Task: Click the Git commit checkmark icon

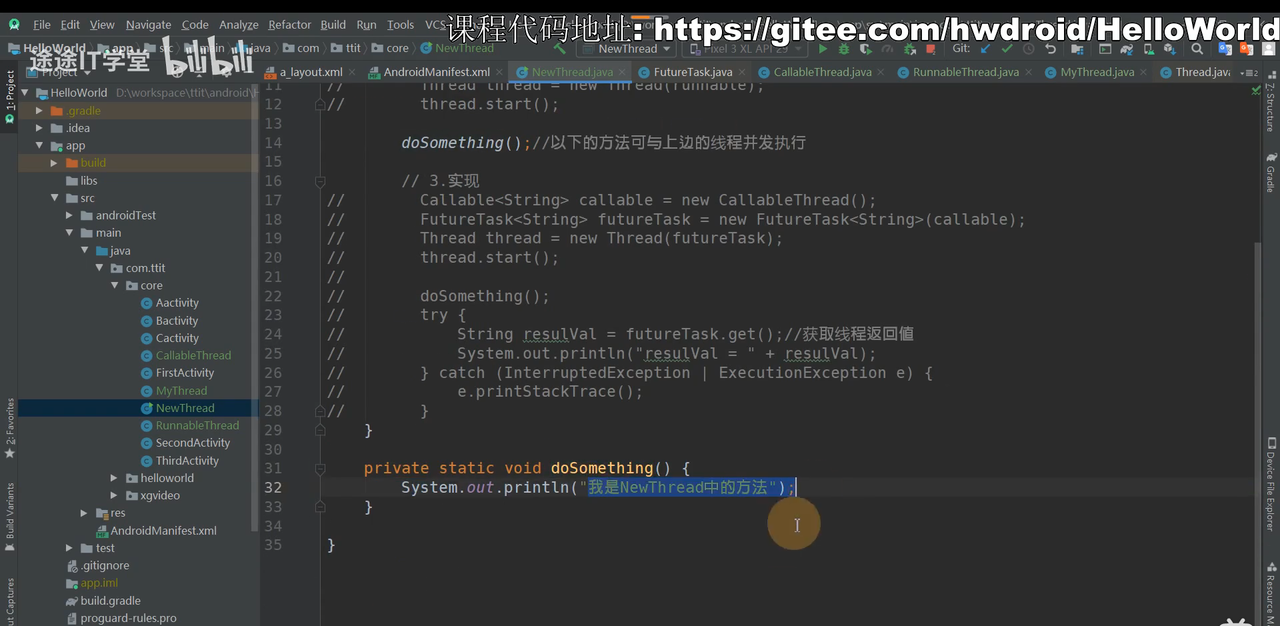Action: click(1007, 48)
